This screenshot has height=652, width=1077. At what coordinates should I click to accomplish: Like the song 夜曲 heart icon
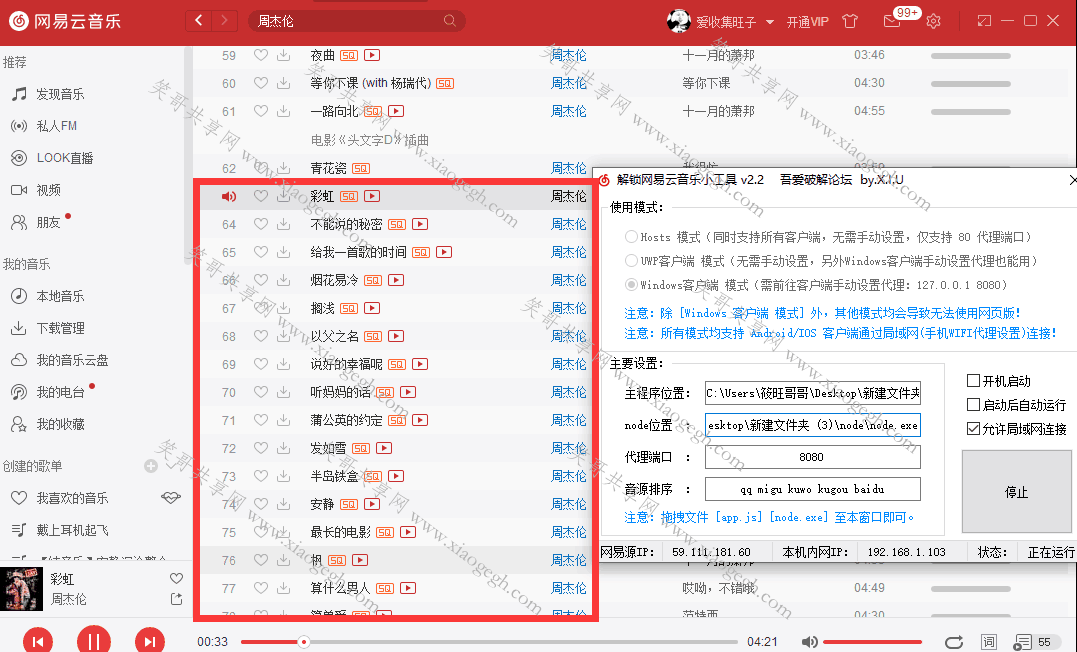[x=261, y=55]
